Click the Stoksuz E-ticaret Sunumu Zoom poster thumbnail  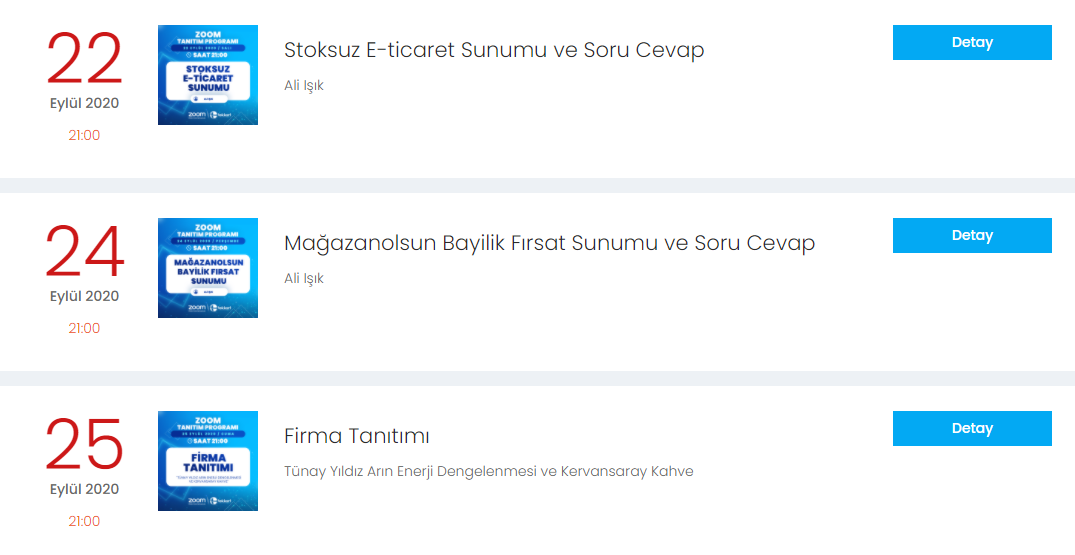click(208, 75)
